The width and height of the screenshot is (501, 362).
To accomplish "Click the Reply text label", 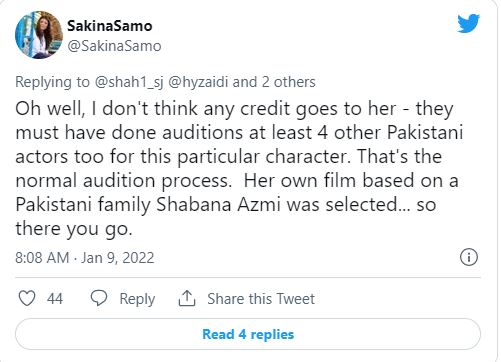I will tap(137, 299).
